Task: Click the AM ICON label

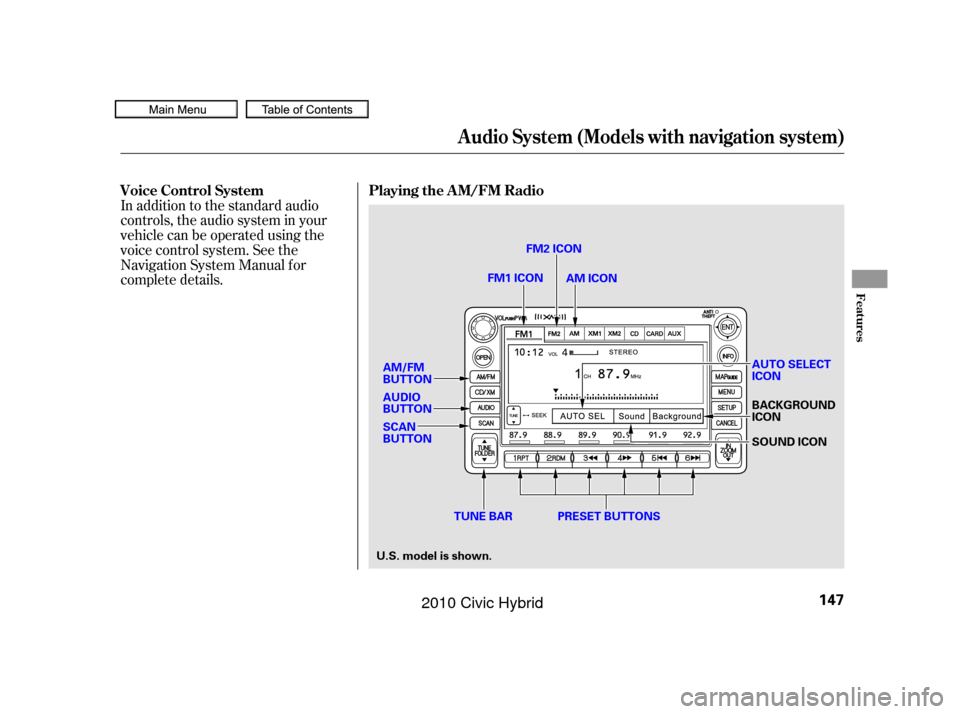Action: pos(591,278)
